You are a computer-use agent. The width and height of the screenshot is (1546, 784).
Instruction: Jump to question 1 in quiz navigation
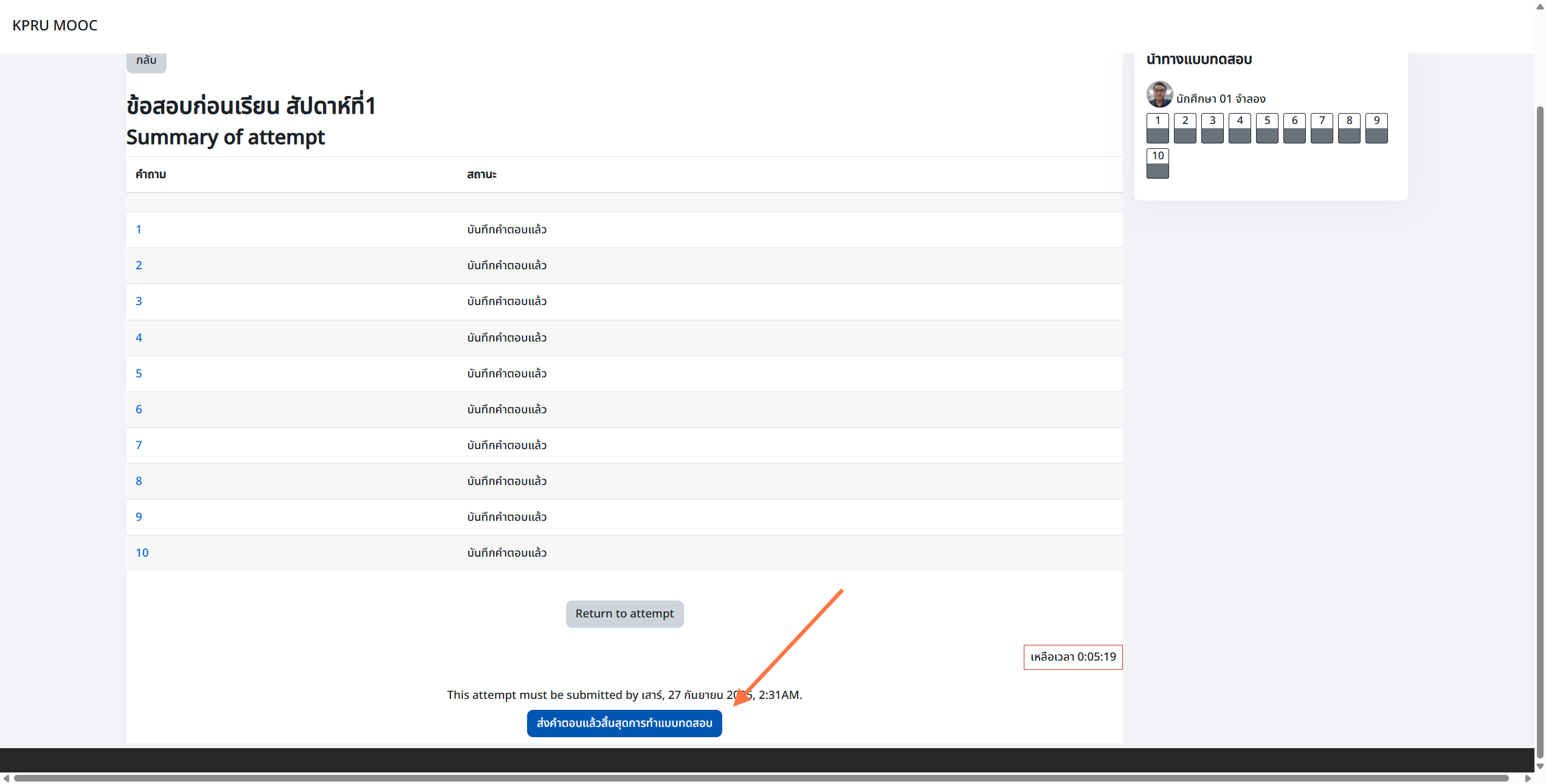[1158, 128]
